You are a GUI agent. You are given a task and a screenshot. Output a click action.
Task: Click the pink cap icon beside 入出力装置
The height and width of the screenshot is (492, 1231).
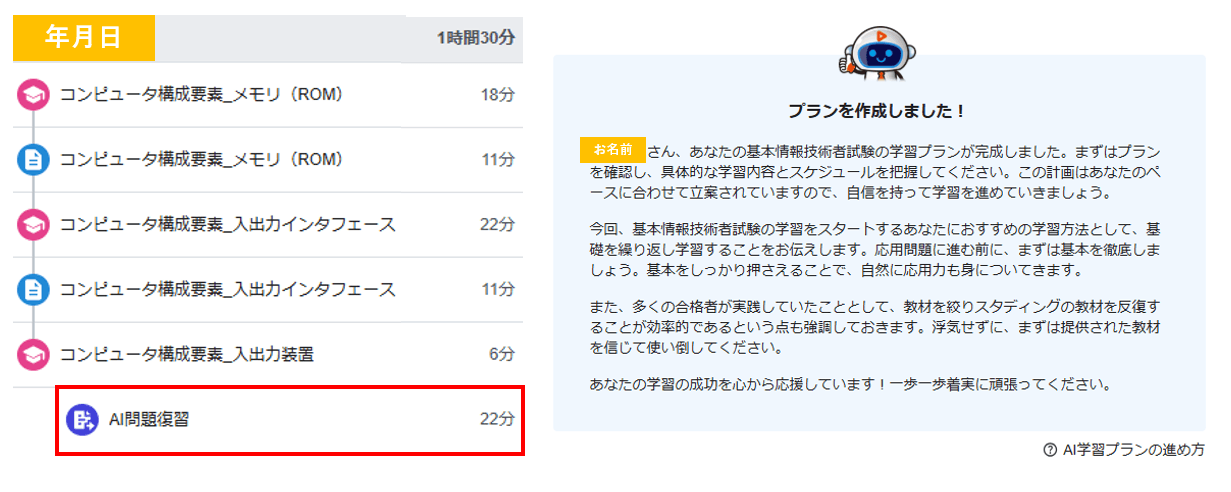[x=33, y=355]
